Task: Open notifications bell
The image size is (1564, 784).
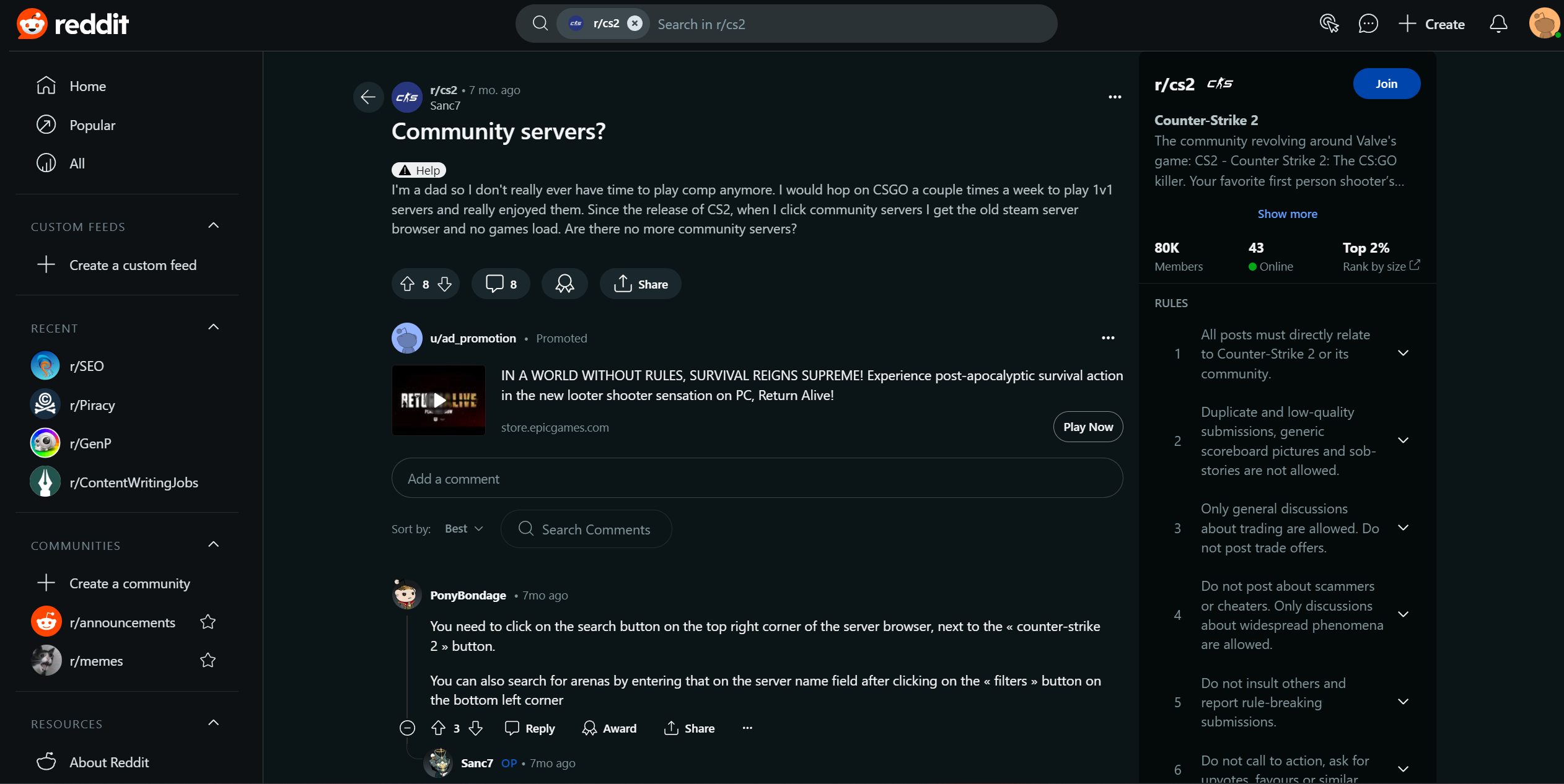Action: (x=1498, y=24)
